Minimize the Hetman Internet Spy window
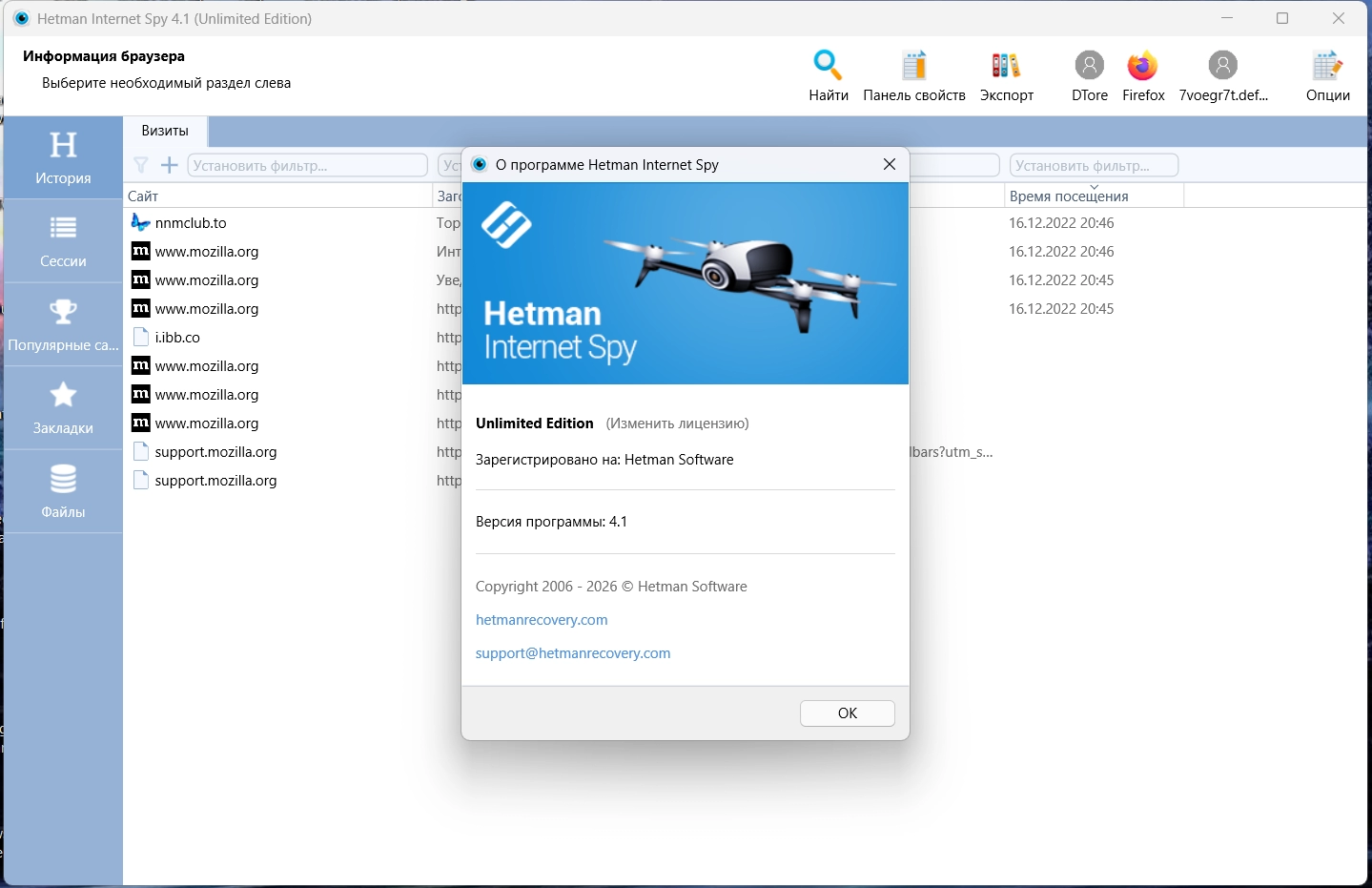This screenshot has width=1372, height=888. click(x=1227, y=18)
